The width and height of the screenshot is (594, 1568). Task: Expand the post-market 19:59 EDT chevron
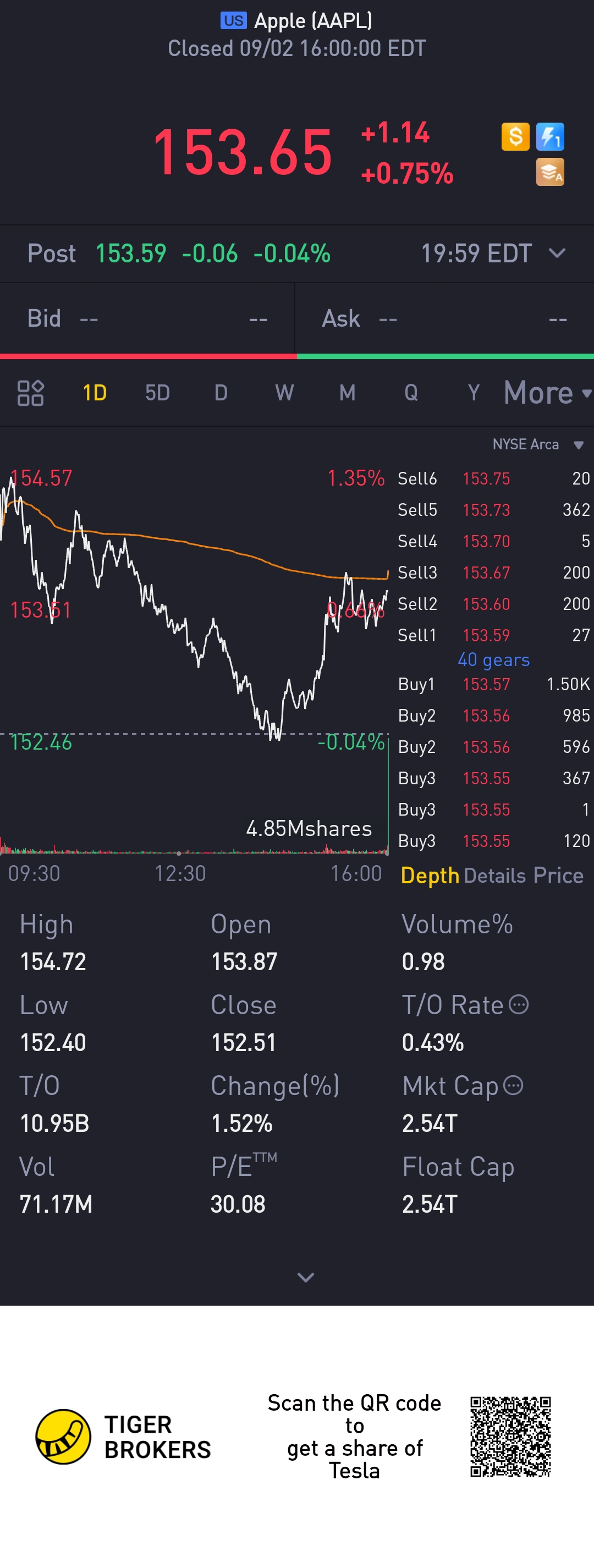(x=557, y=253)
